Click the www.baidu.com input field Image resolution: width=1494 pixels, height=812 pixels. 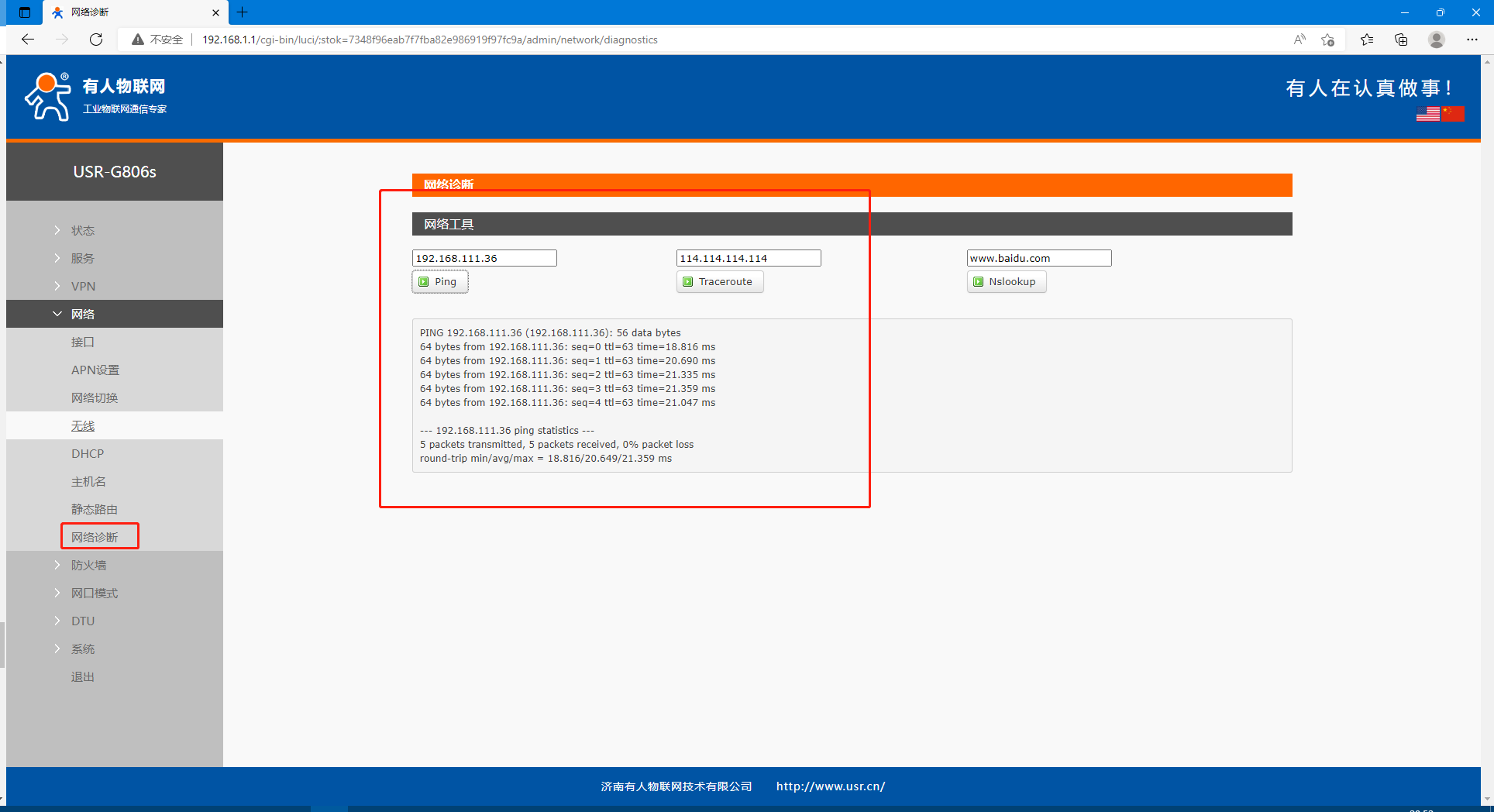click(1038, 258)
